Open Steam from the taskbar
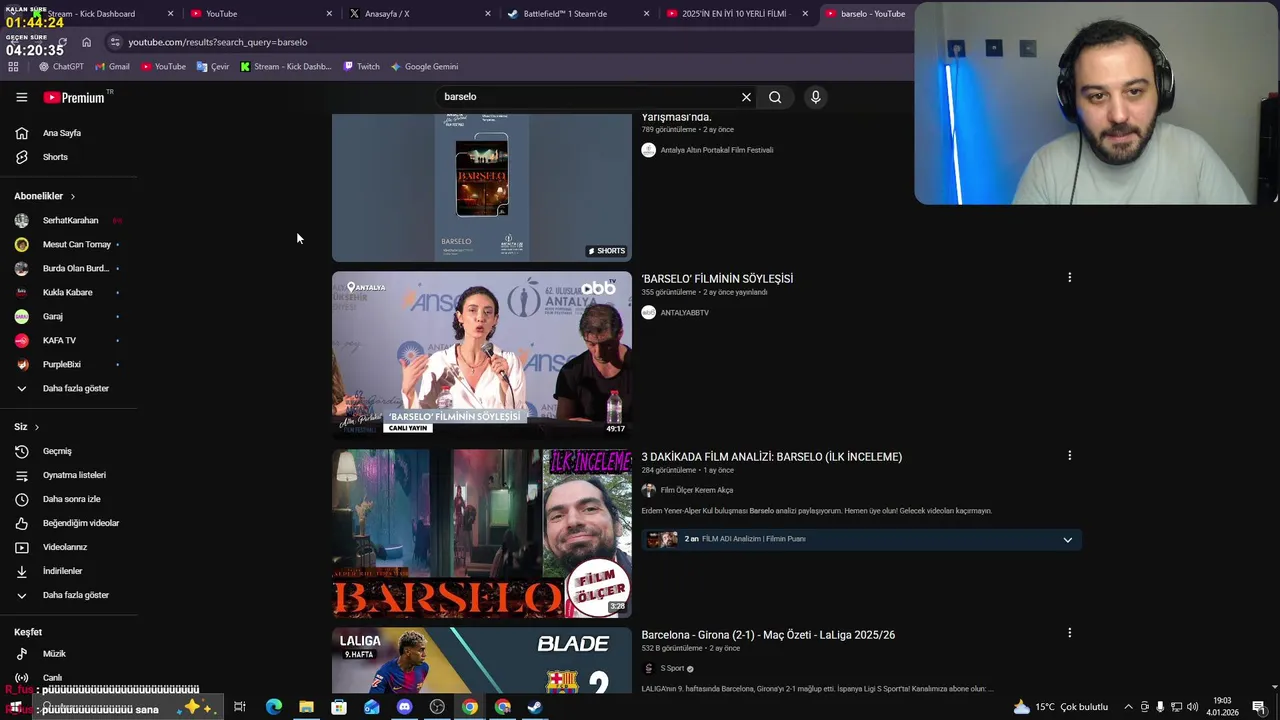This screenshot has height=720, width=1280. point(535,707)
